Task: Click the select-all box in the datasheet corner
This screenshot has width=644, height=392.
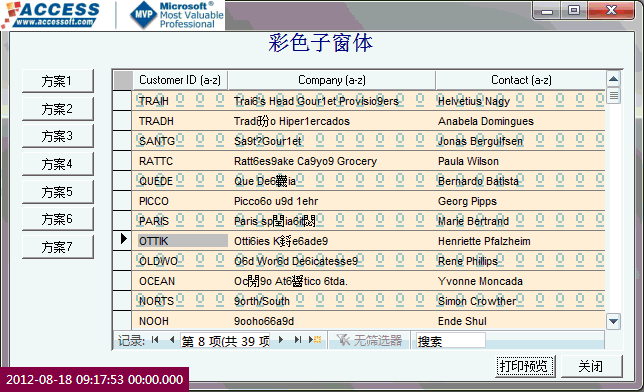Action: tap(123, 80)
